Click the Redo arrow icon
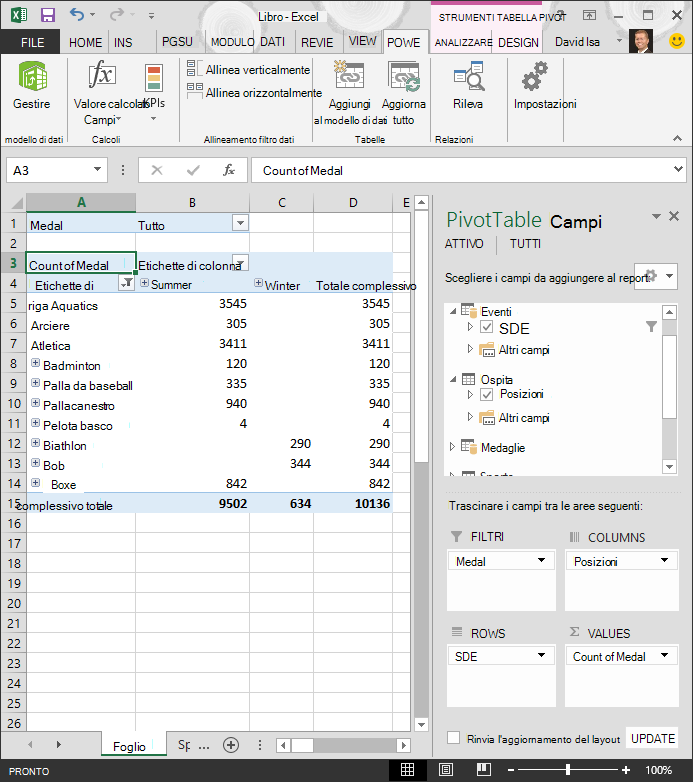Viewport: 693px width, 782px height. [117, 14]
